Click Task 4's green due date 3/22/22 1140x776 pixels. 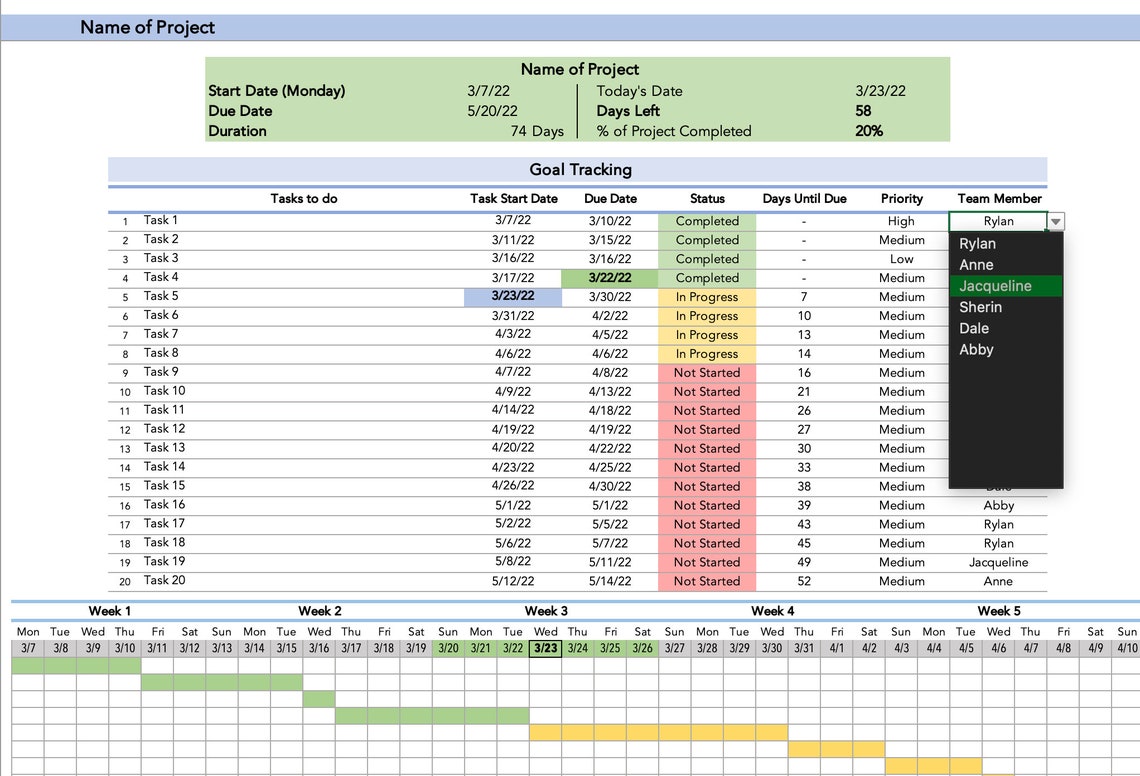(x=612, y=277)
